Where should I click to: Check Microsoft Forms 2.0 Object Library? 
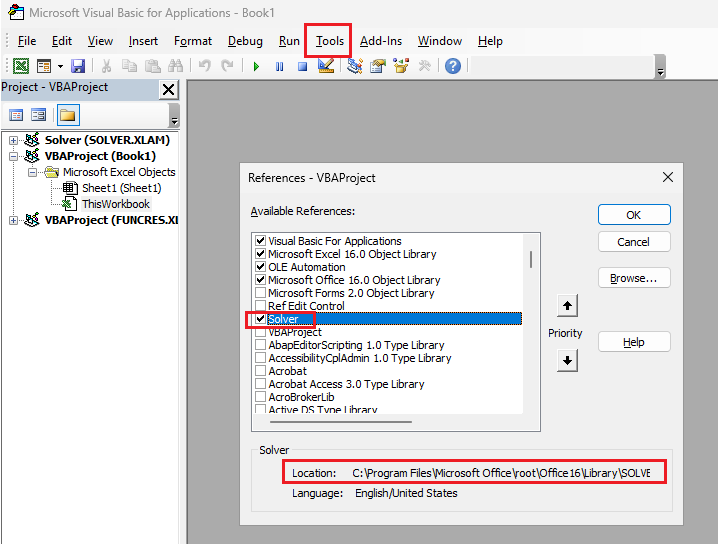(261, 293)
